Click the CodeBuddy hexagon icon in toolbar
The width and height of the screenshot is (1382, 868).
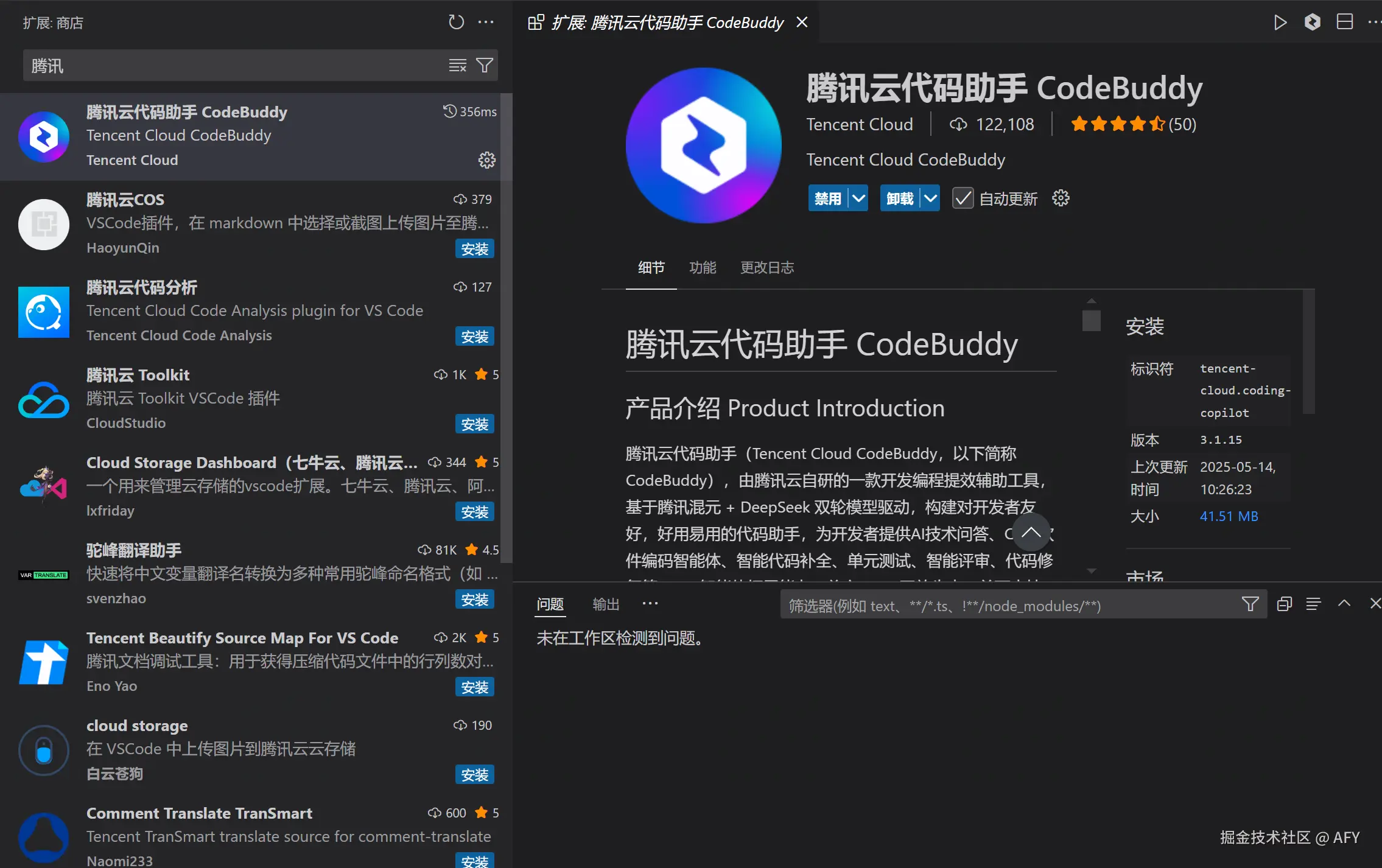click(x=1312, y=23)
